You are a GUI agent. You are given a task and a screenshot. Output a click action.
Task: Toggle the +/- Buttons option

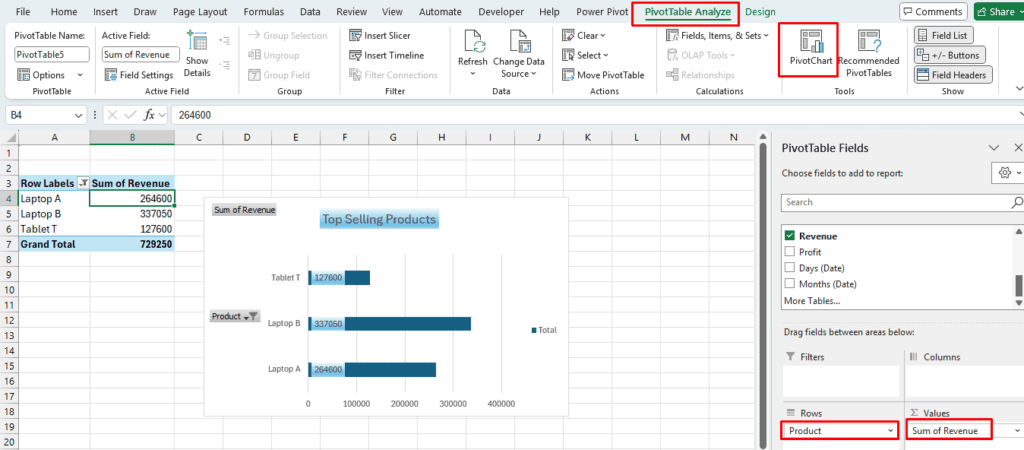pyautogui.click(x=950, y=55)
